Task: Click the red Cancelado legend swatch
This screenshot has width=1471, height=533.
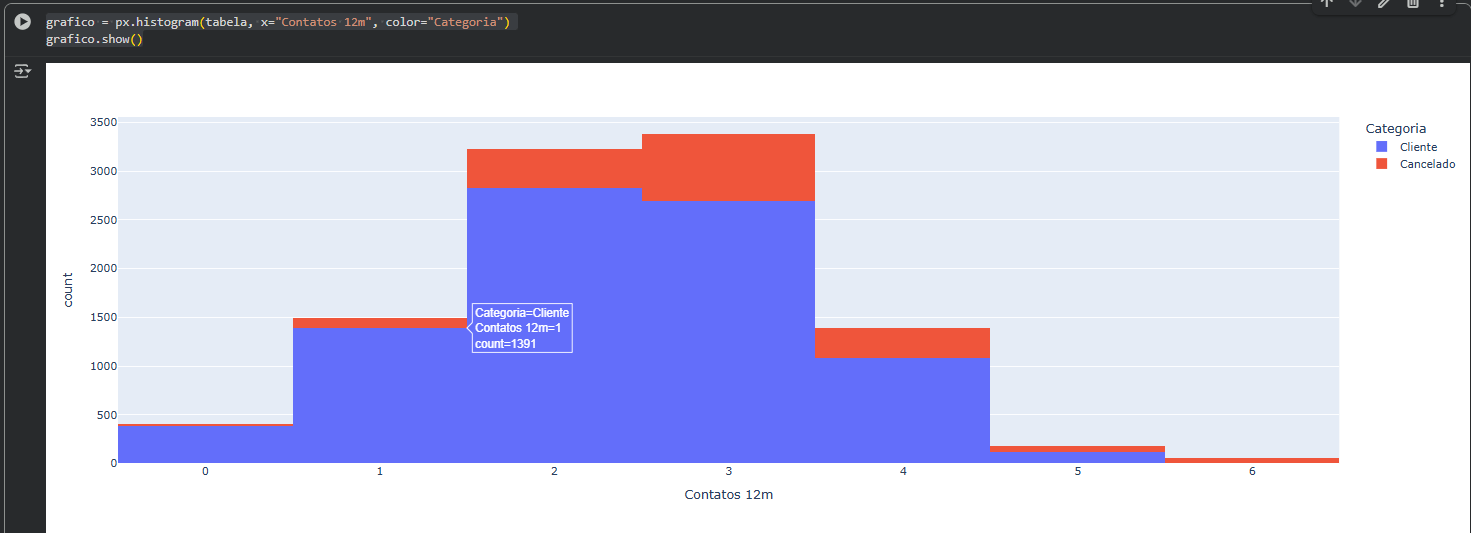Action: [x=1382, y=164]
